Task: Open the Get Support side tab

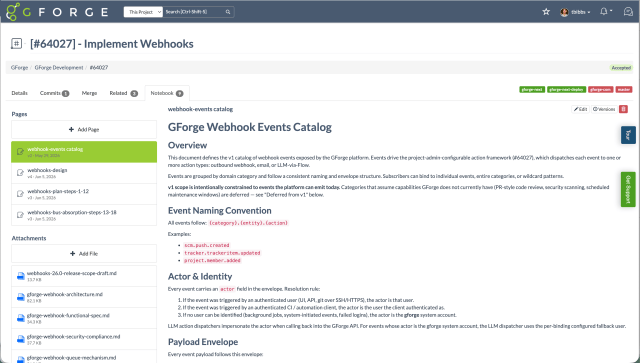Action: [x=628, y=189]
